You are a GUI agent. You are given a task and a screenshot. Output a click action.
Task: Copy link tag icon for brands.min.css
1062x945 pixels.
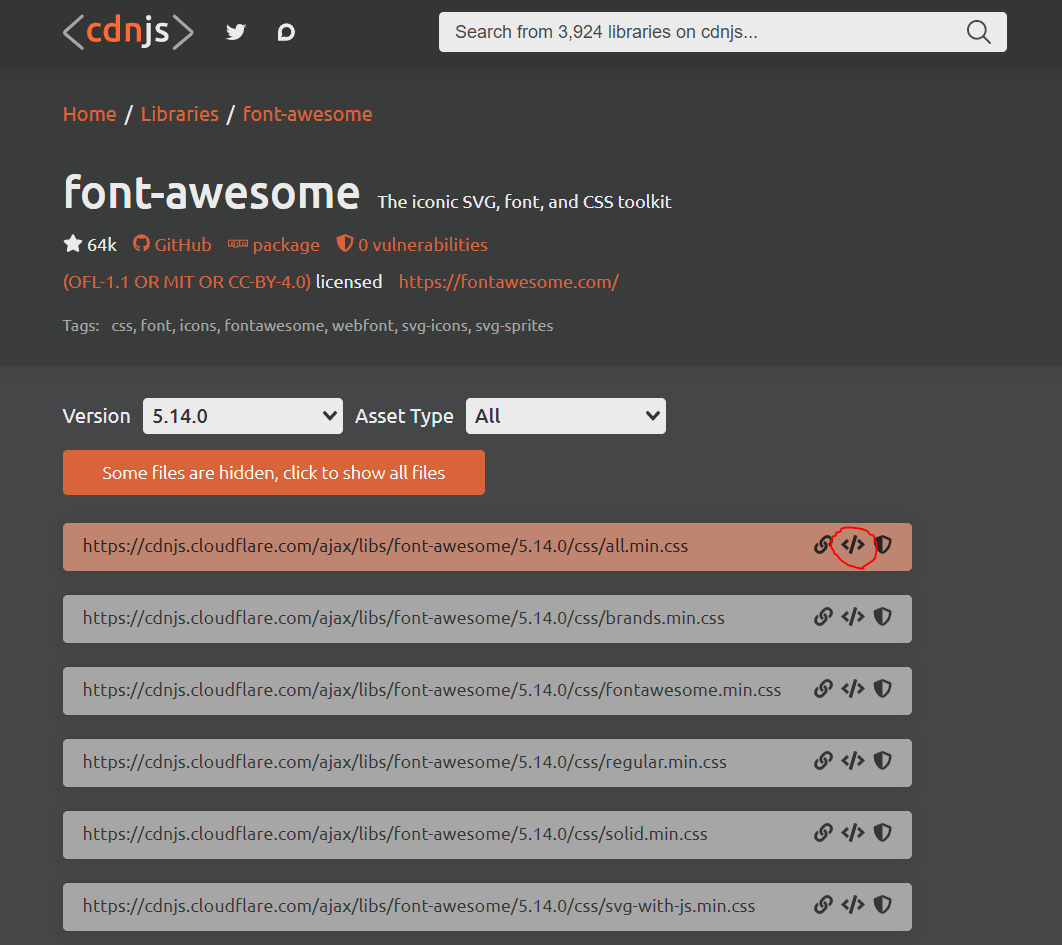click(853, 616)
